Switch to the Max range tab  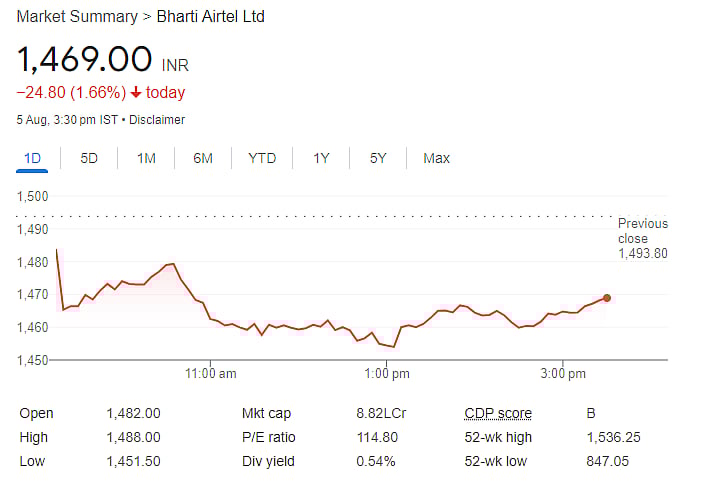tap(436, 158)
